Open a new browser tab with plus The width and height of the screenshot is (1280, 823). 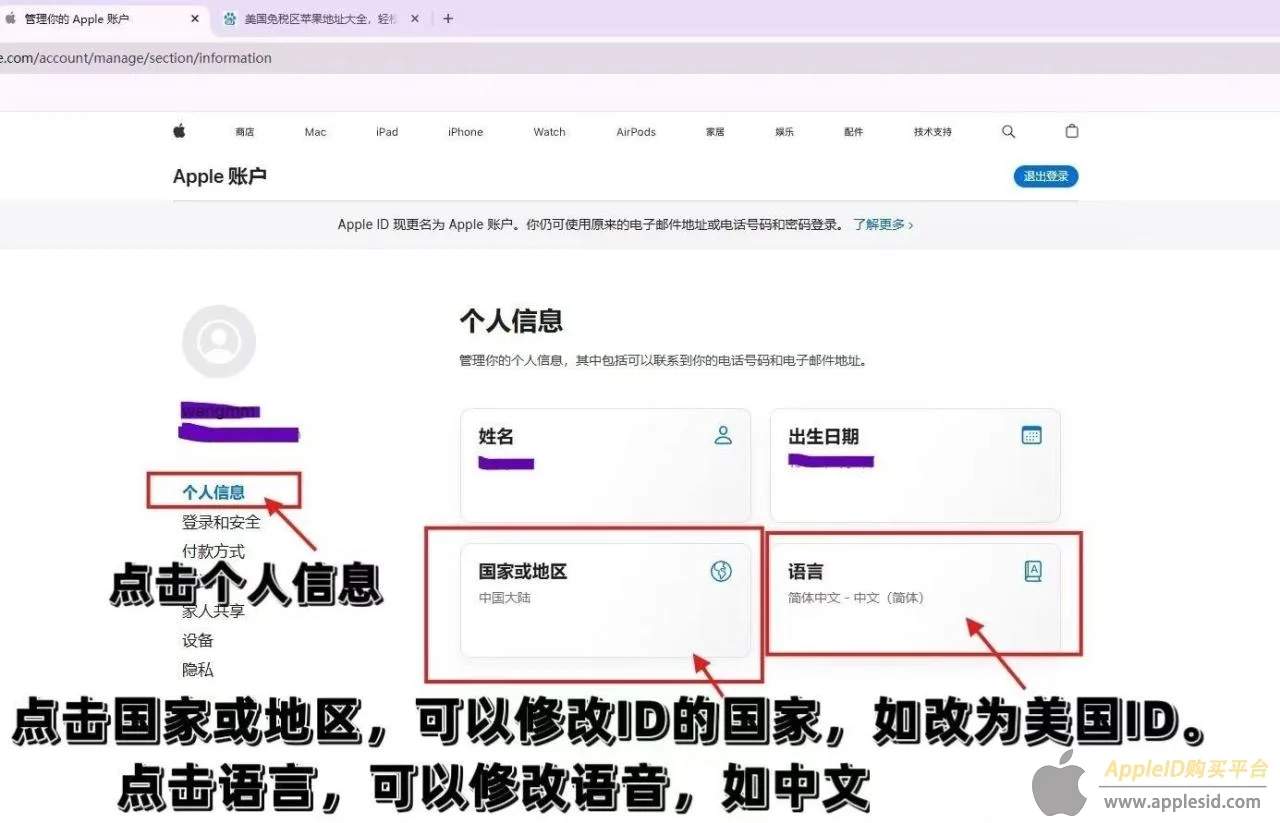[x=448, y=18]
